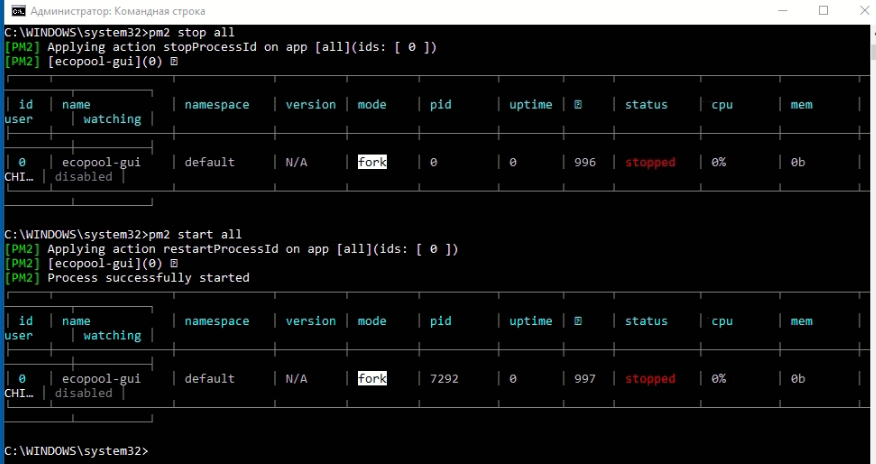This screenshot has width=876, height=464.
Task: Minimize the Command Prompt window
Action: tap(781, 11)
